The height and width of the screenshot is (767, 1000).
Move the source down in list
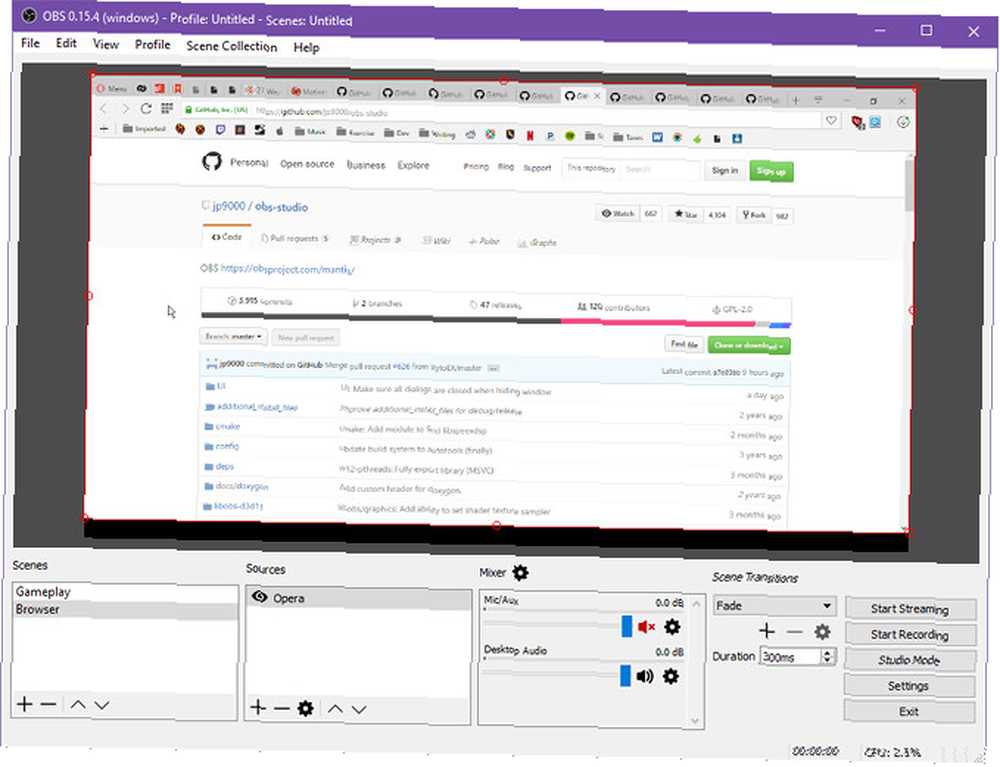click(x=359, y=710)
